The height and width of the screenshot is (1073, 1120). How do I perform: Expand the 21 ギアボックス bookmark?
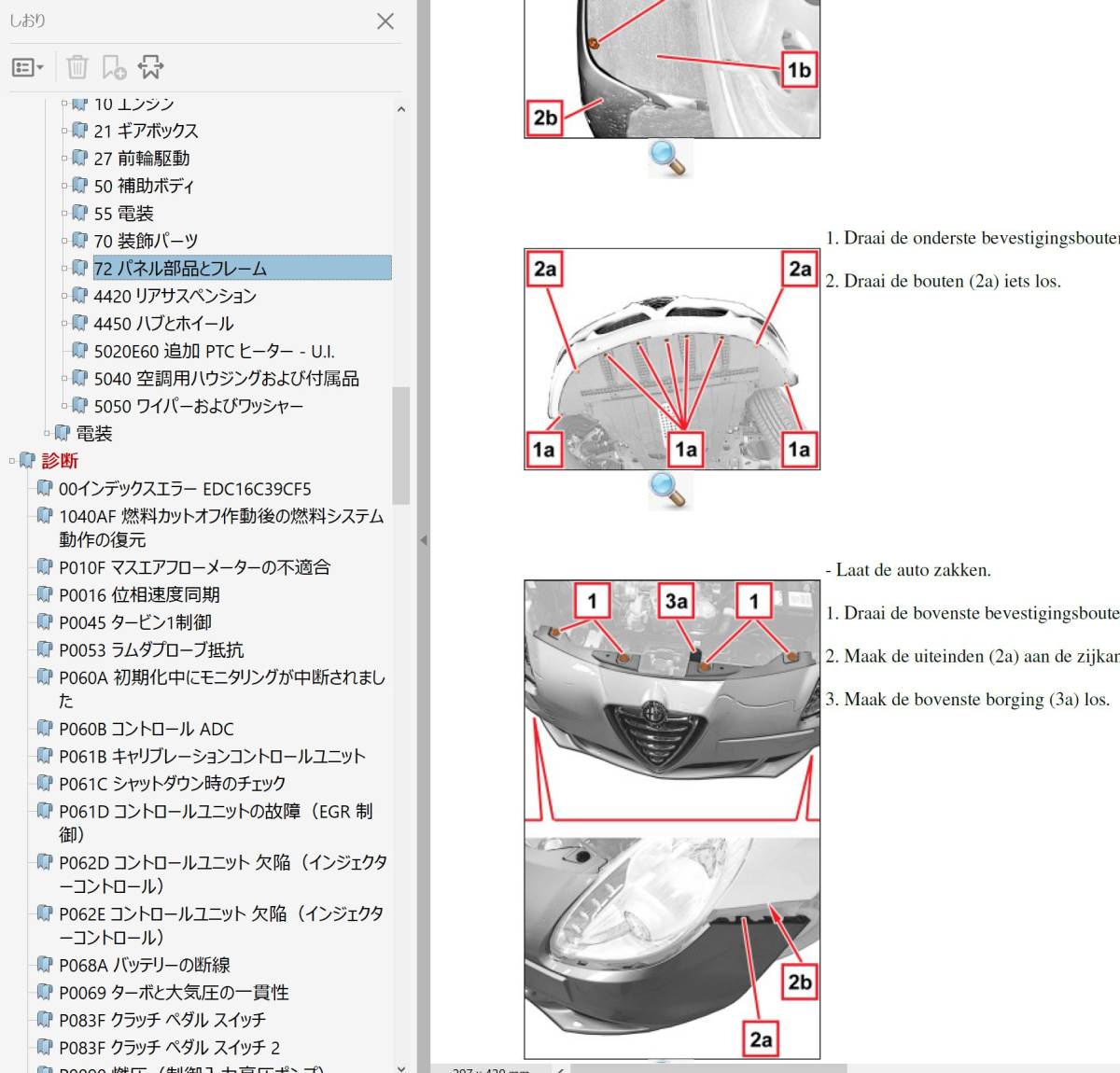click(64, 132)
